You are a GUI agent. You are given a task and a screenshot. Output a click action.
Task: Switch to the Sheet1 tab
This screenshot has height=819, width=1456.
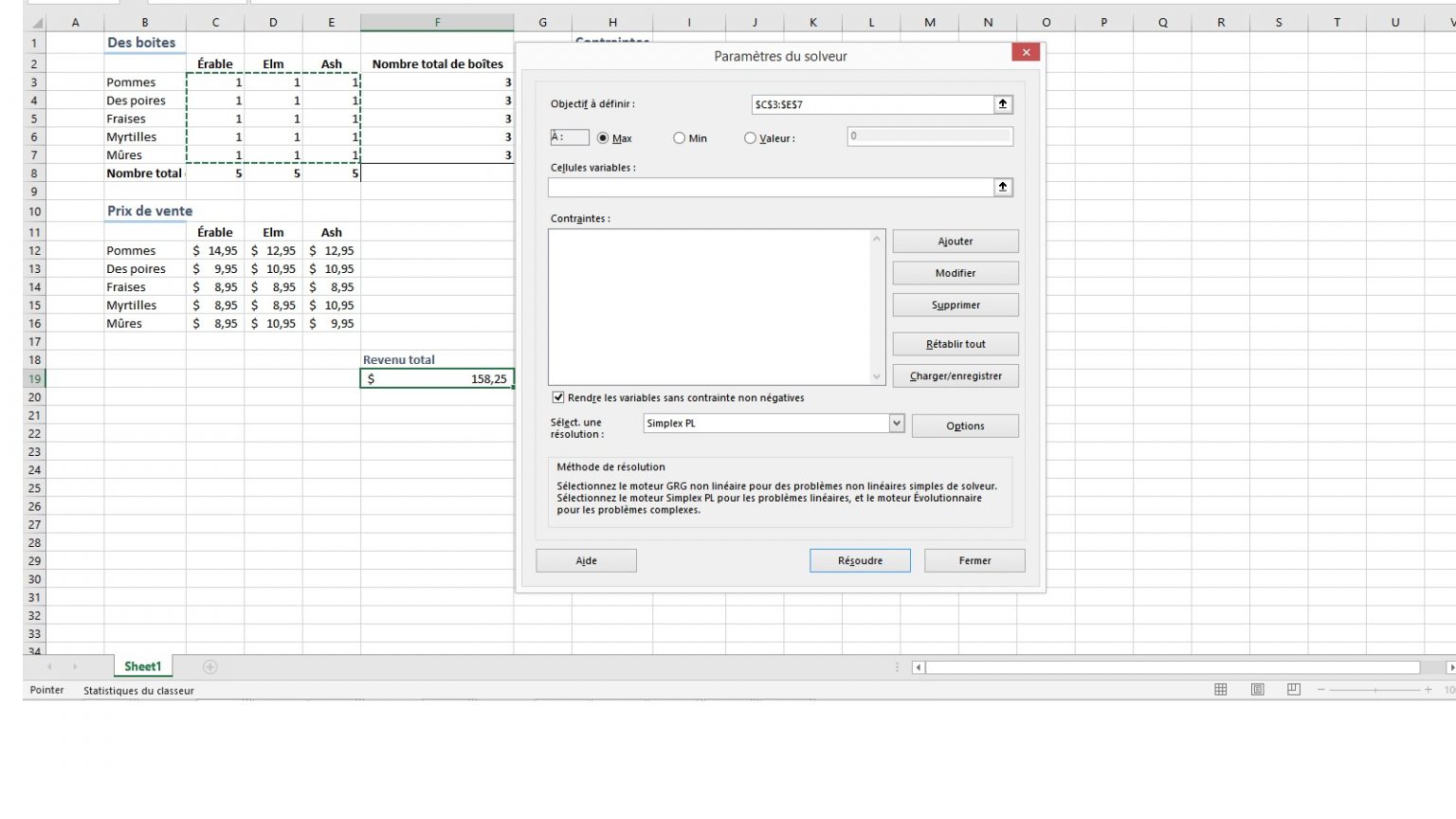[142, 666]
